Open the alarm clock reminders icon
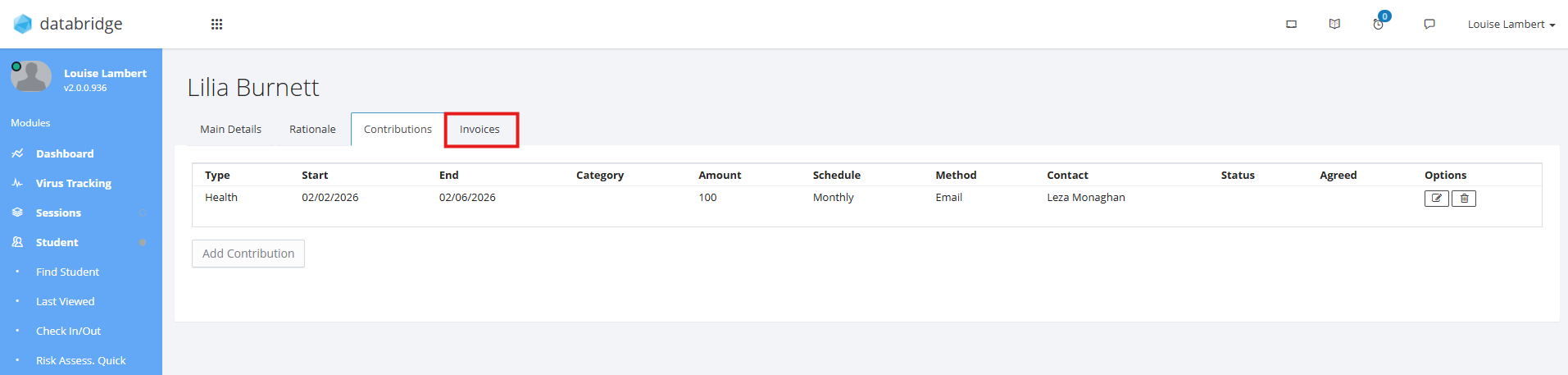The width and height of the screenshot is (1568, 375). (1379, 25)
